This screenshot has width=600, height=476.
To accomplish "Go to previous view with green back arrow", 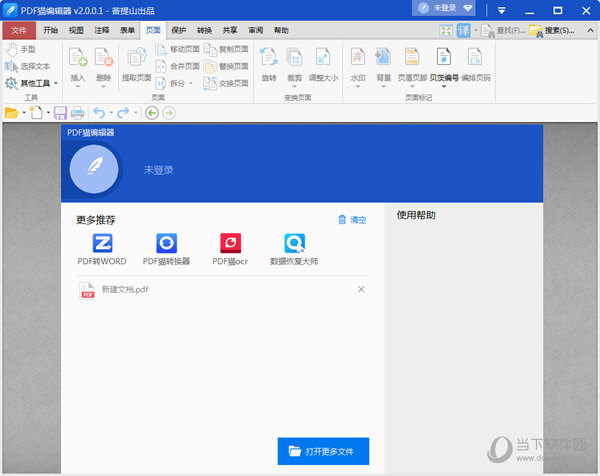I will pos(152,113).
